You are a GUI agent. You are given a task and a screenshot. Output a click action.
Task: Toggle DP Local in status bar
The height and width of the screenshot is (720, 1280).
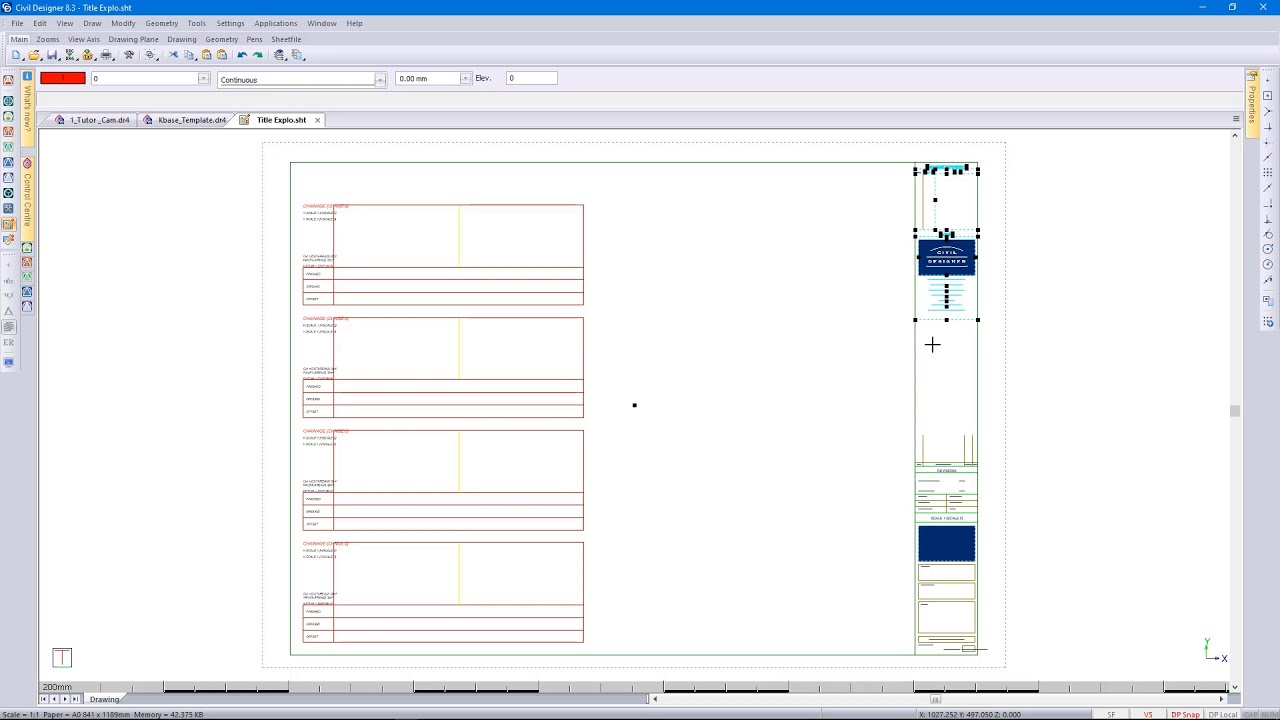[x=1222, y=714]
